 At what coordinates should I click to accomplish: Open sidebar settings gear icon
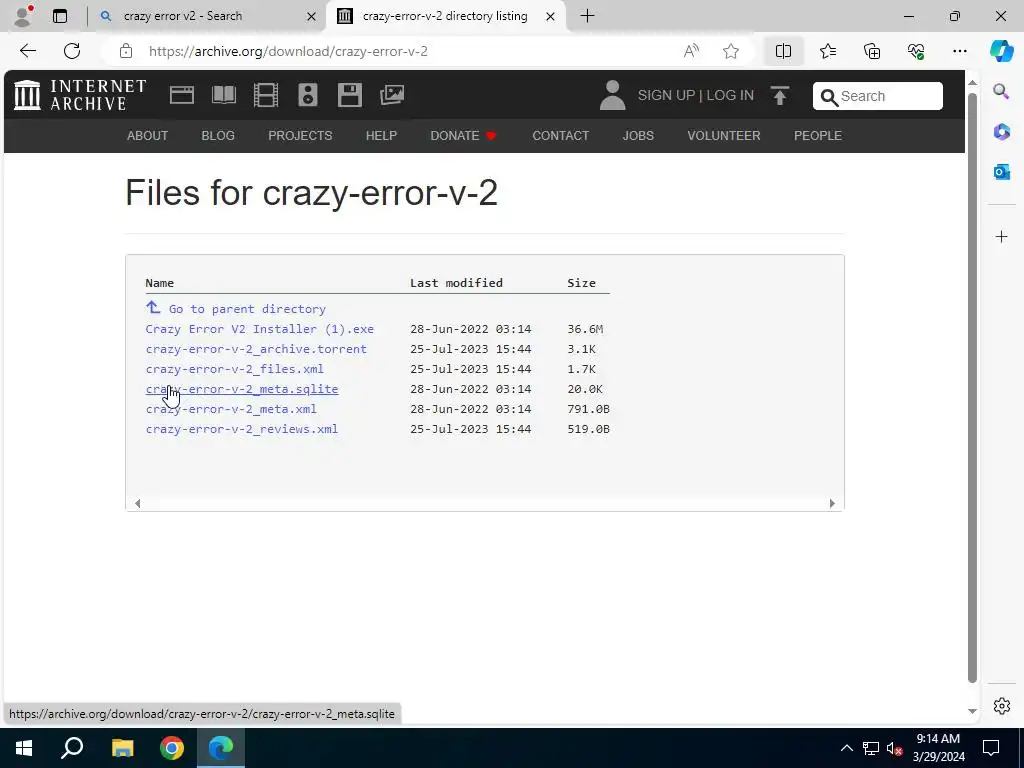[1001, 706]
